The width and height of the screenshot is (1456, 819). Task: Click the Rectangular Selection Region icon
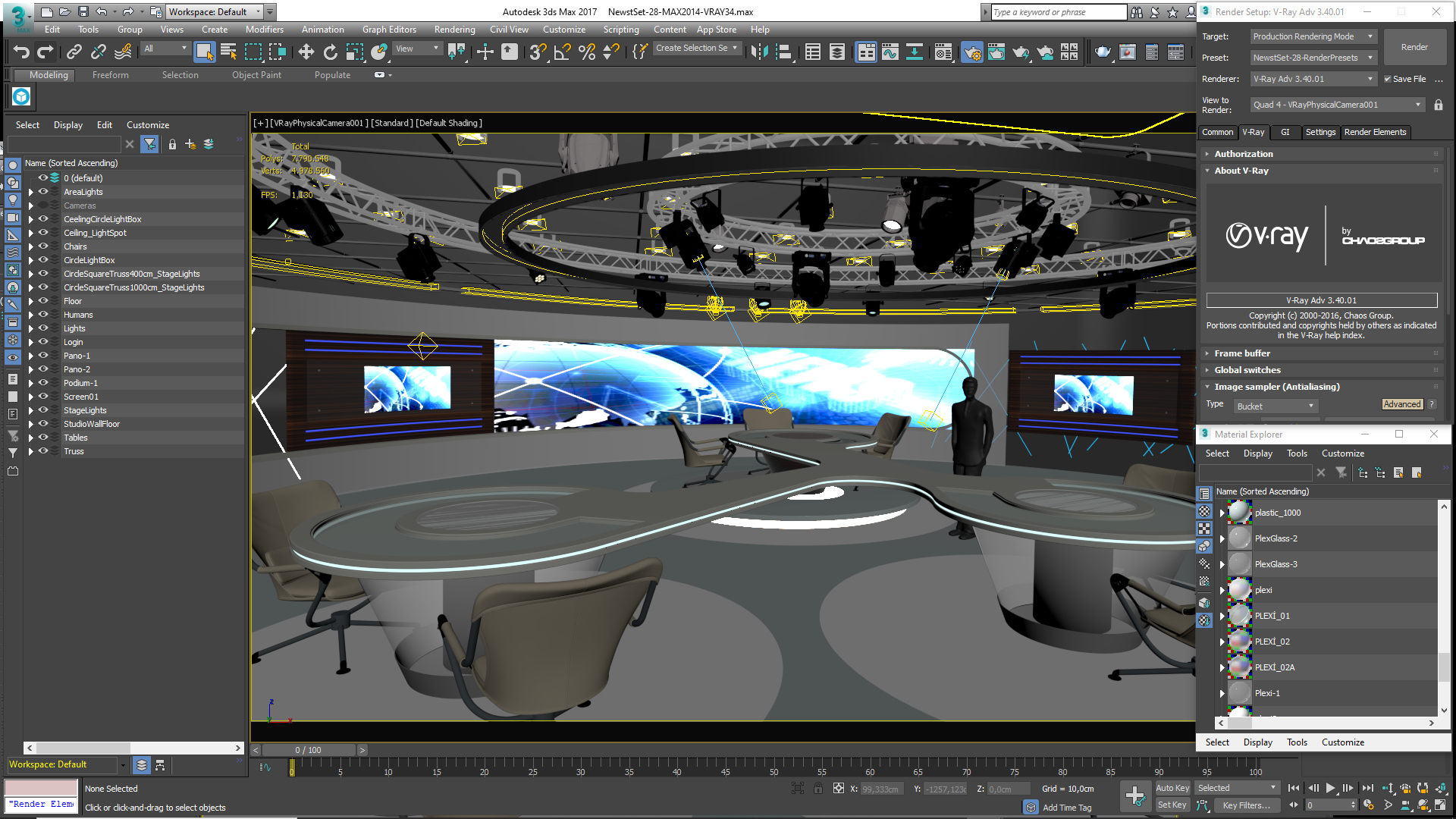click(253, 52)
